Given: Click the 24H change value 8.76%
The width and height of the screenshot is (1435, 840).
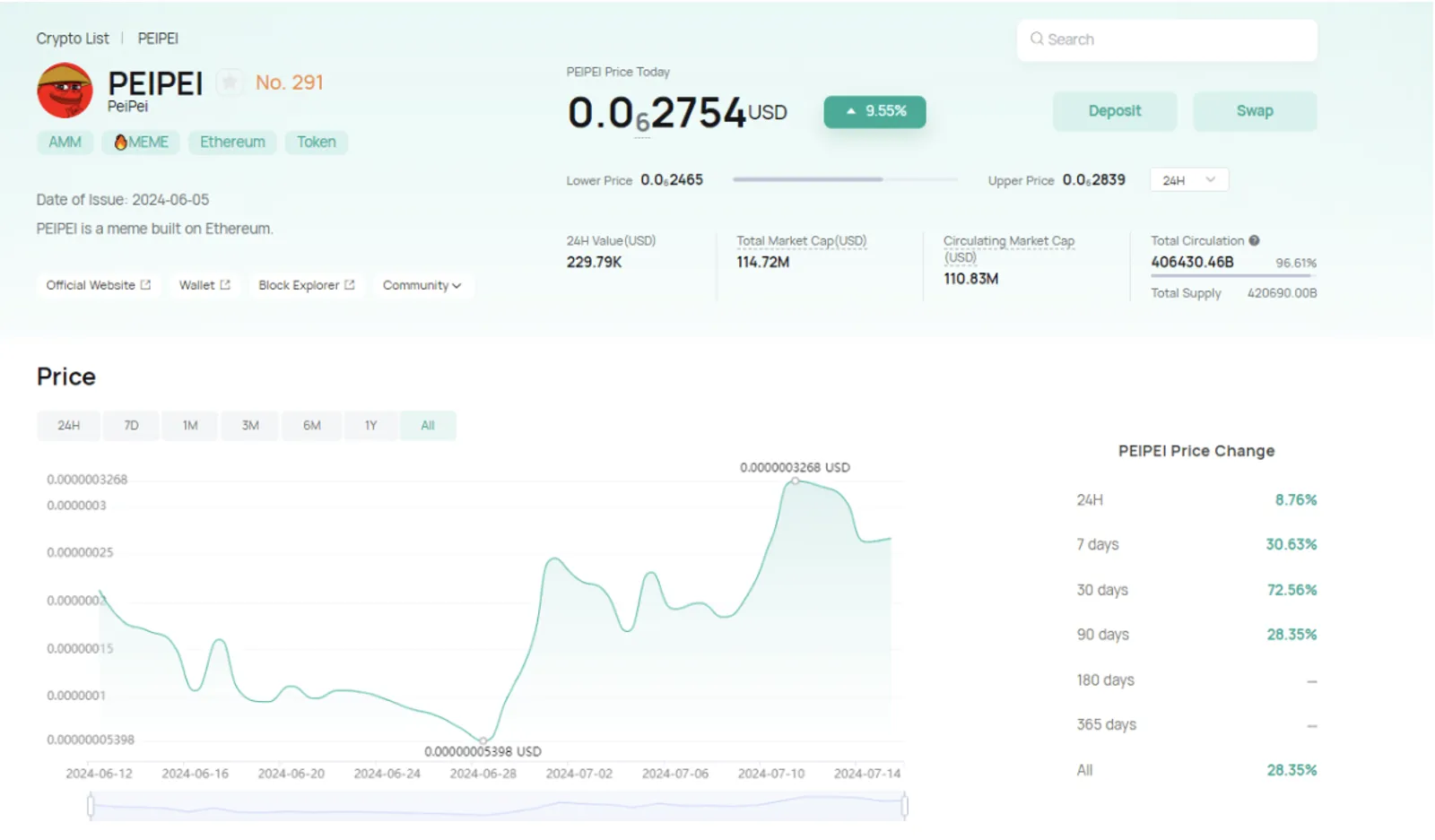Looking at the screenshot, I should 1296,499.
